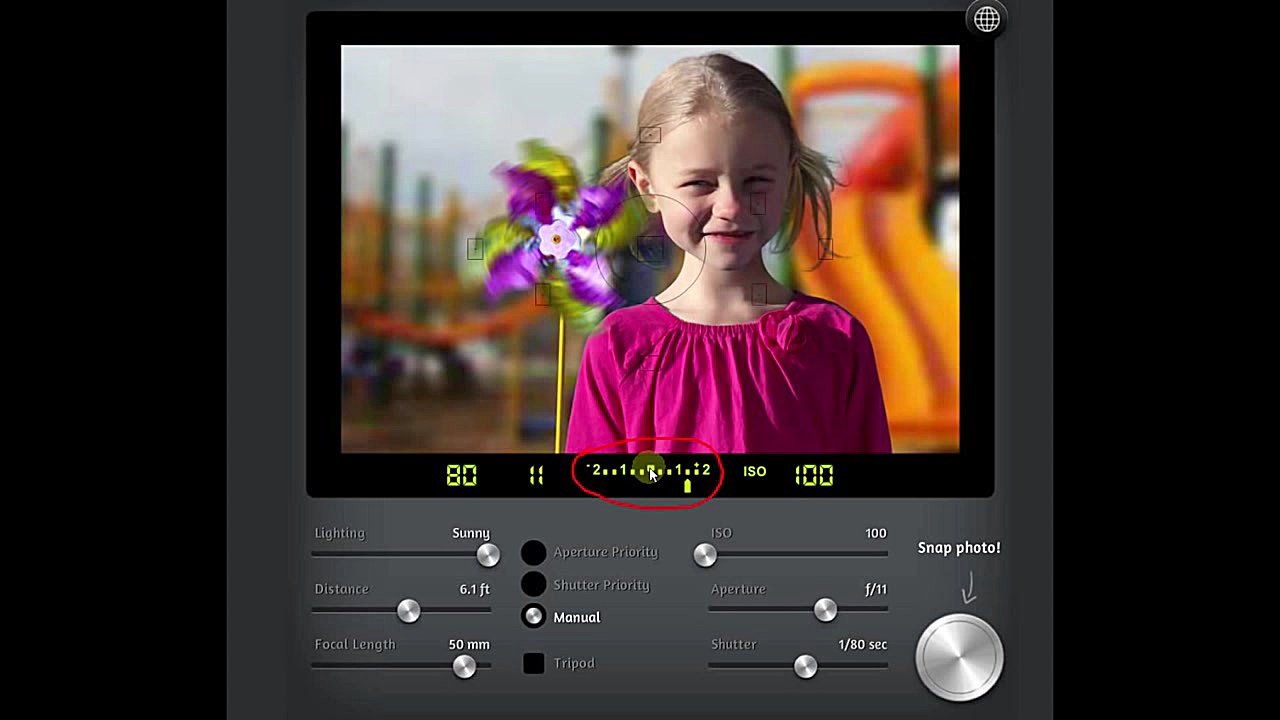
Task: Click the ISO 100 viewfinder readout
Action: [x=813, y=475]
